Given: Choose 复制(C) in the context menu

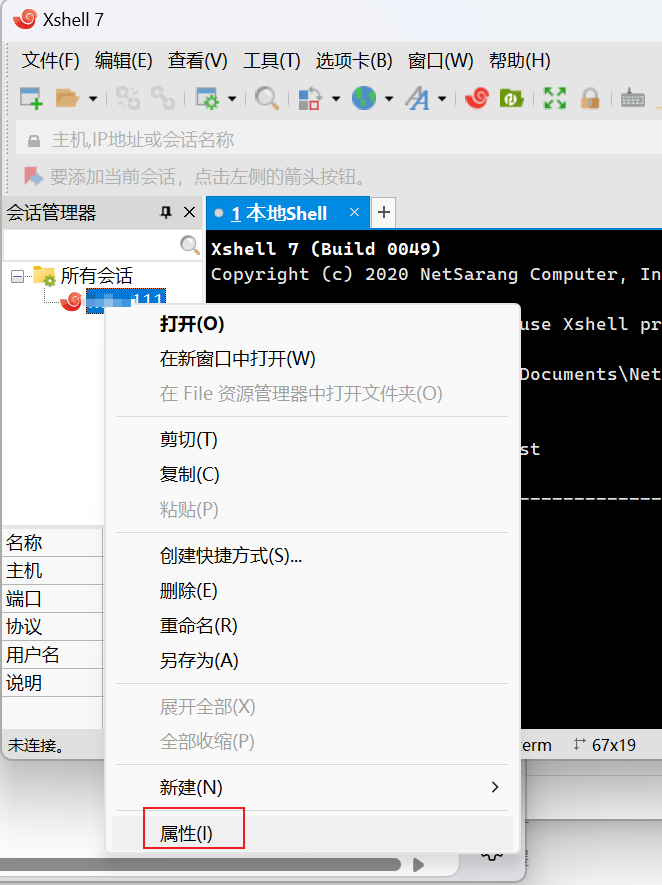Looking at the screenshot, I should (313, 474).
